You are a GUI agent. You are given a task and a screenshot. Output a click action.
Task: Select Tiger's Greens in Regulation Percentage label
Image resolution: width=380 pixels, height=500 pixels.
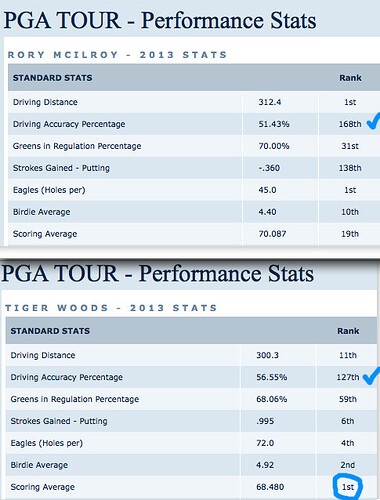click(75, 399)
